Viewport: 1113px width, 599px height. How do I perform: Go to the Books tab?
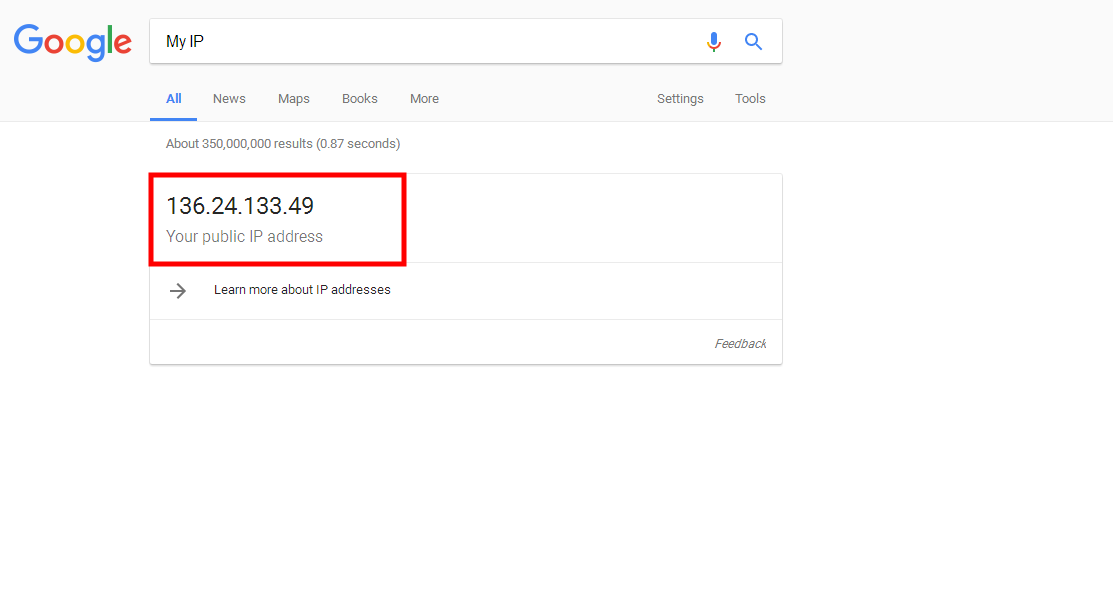(360, 99)
